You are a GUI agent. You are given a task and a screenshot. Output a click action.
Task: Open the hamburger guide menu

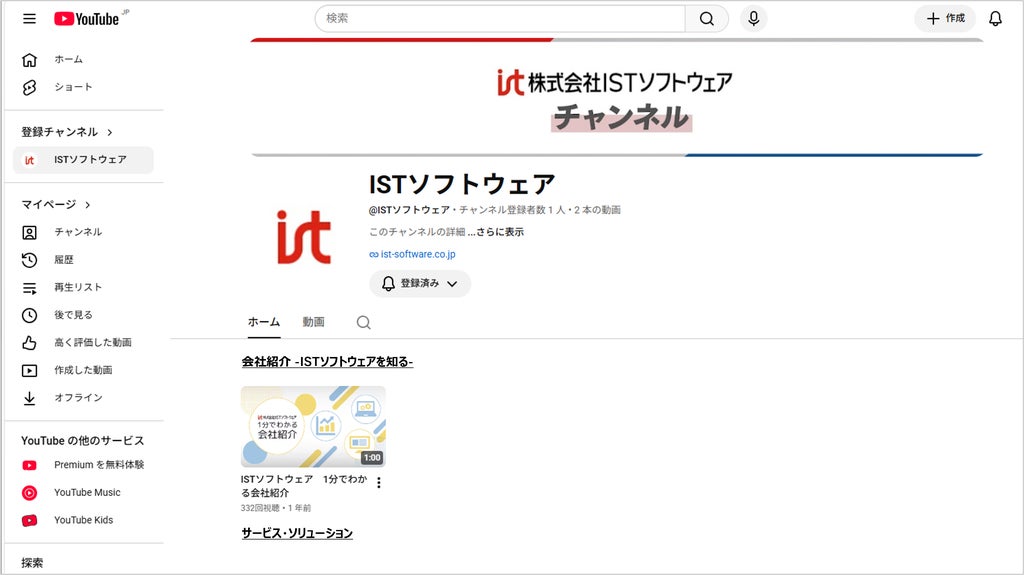[29, 19]
